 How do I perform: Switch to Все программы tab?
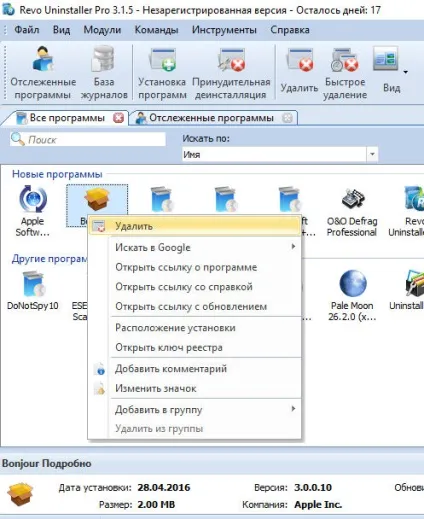tap(67, 118)
